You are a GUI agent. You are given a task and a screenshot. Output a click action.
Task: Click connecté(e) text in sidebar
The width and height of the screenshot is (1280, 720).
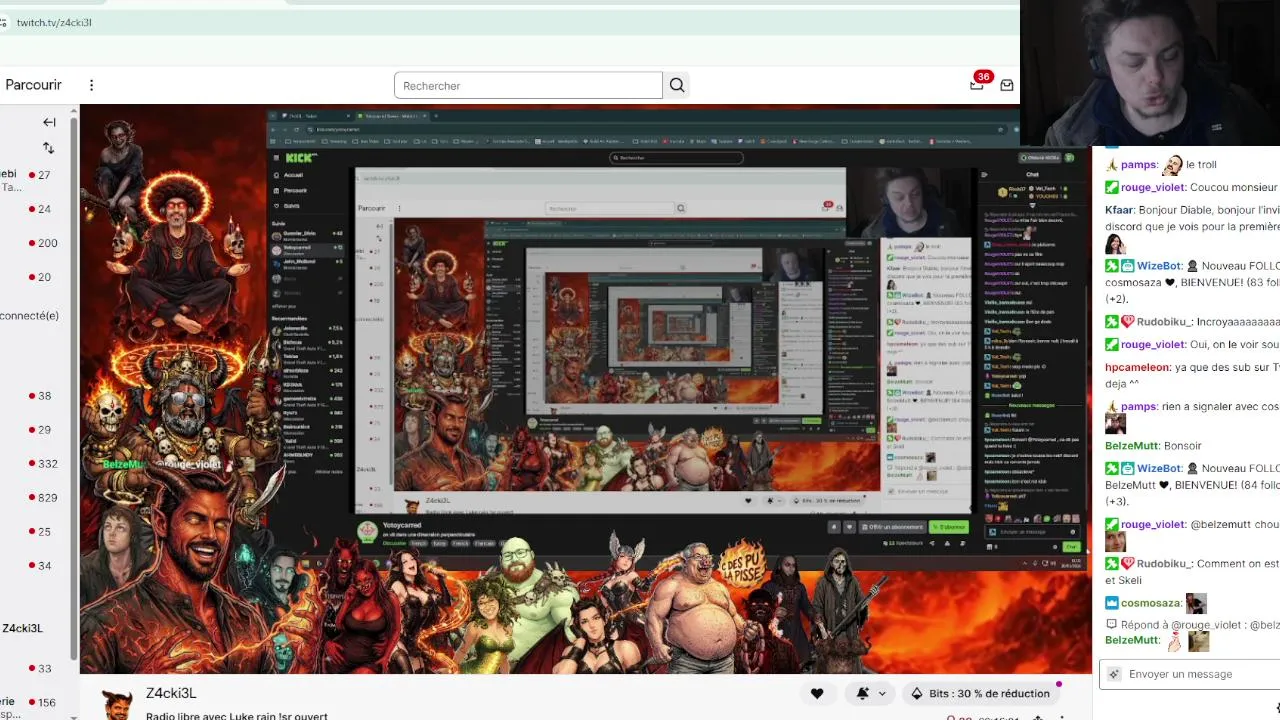(29, 315)
